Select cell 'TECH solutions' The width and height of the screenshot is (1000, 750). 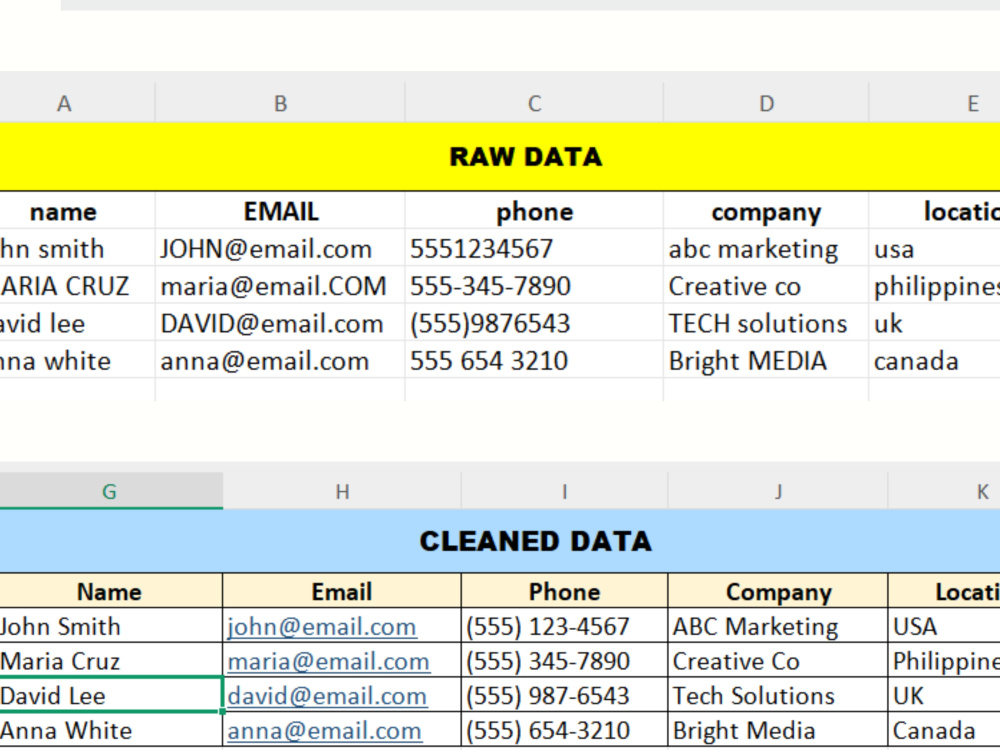(766, 323)
